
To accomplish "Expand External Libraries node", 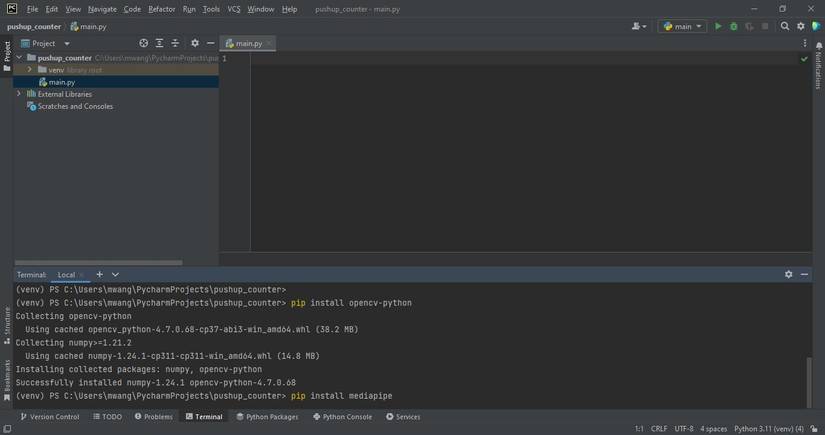I will click(19, 94).
